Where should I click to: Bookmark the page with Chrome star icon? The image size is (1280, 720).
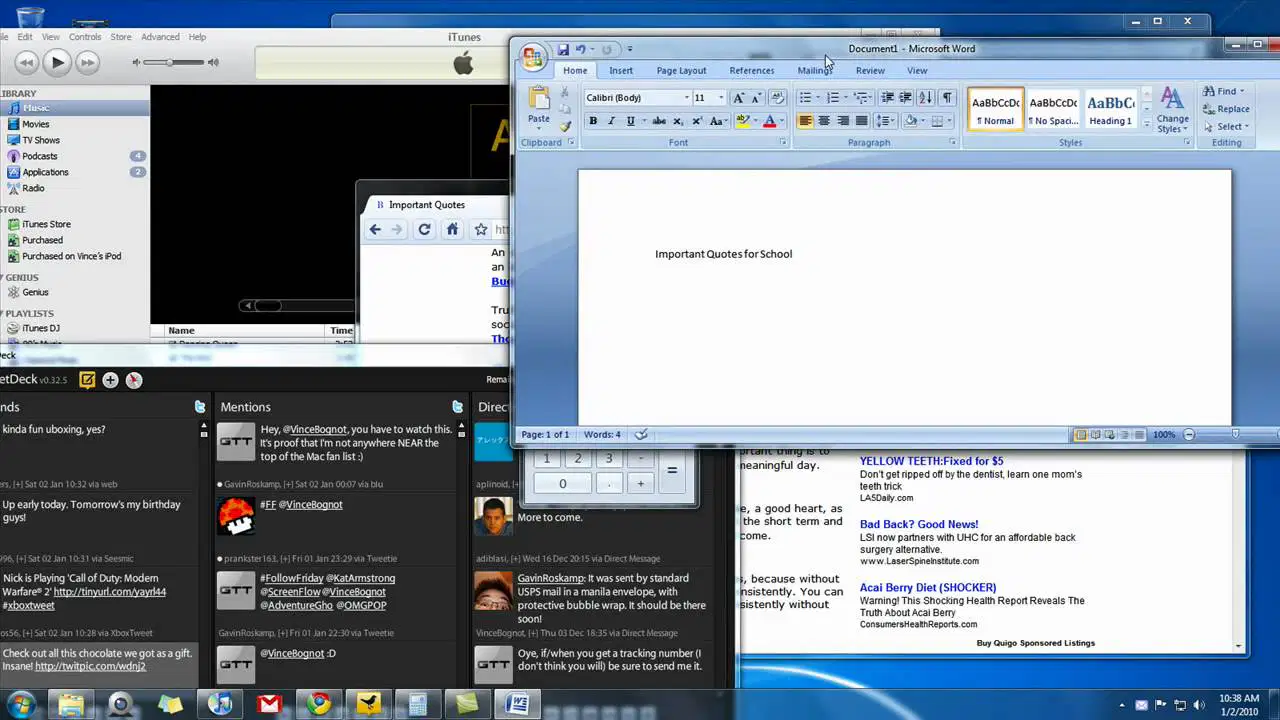coord(481,230)
